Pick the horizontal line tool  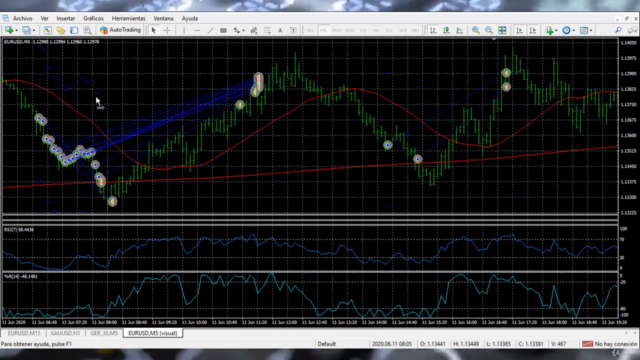coord(197,30)
